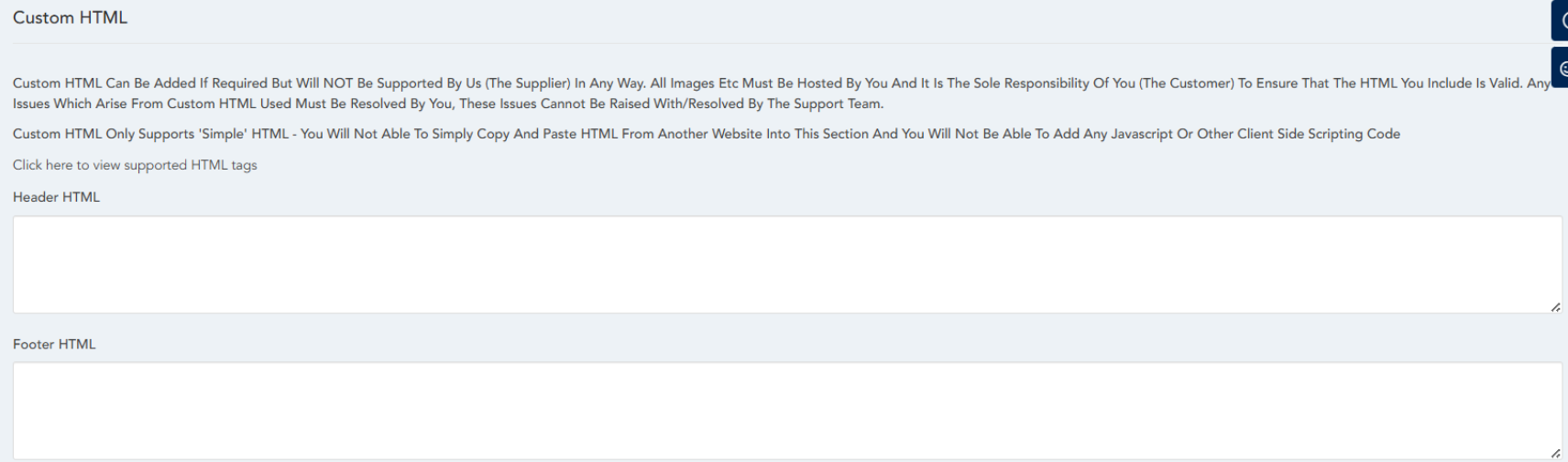
Task: Open the supported HTML tags link
Action: 135,165
